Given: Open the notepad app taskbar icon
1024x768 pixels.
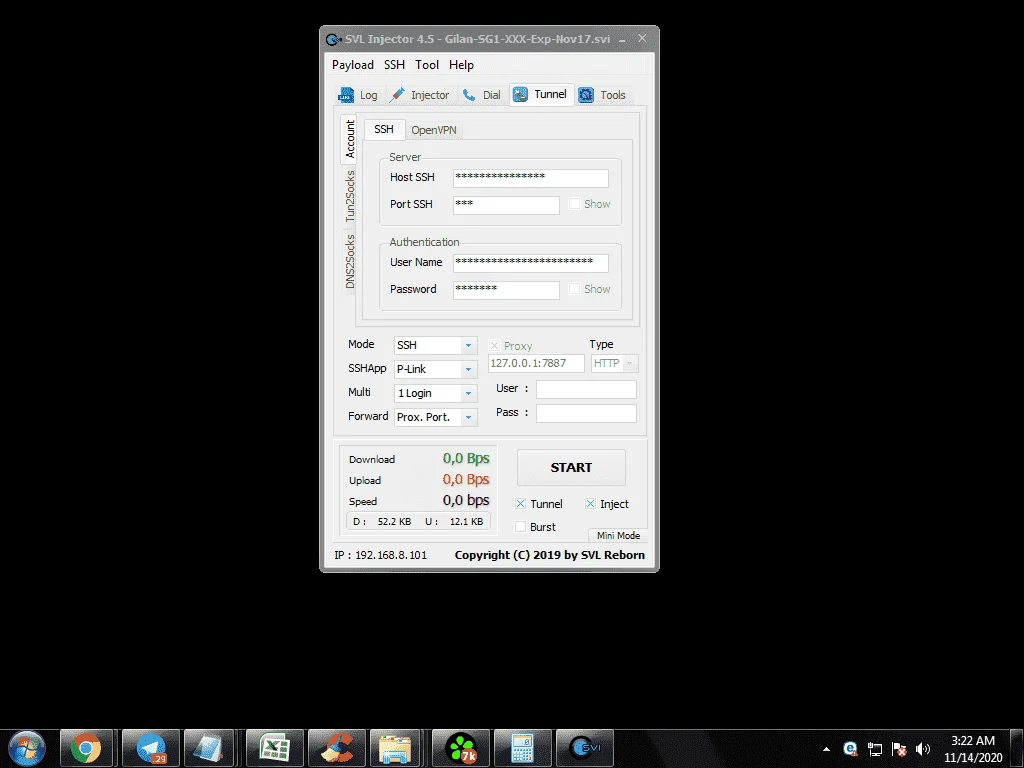Looking at the screenshot, I should [x=209, y=748].
